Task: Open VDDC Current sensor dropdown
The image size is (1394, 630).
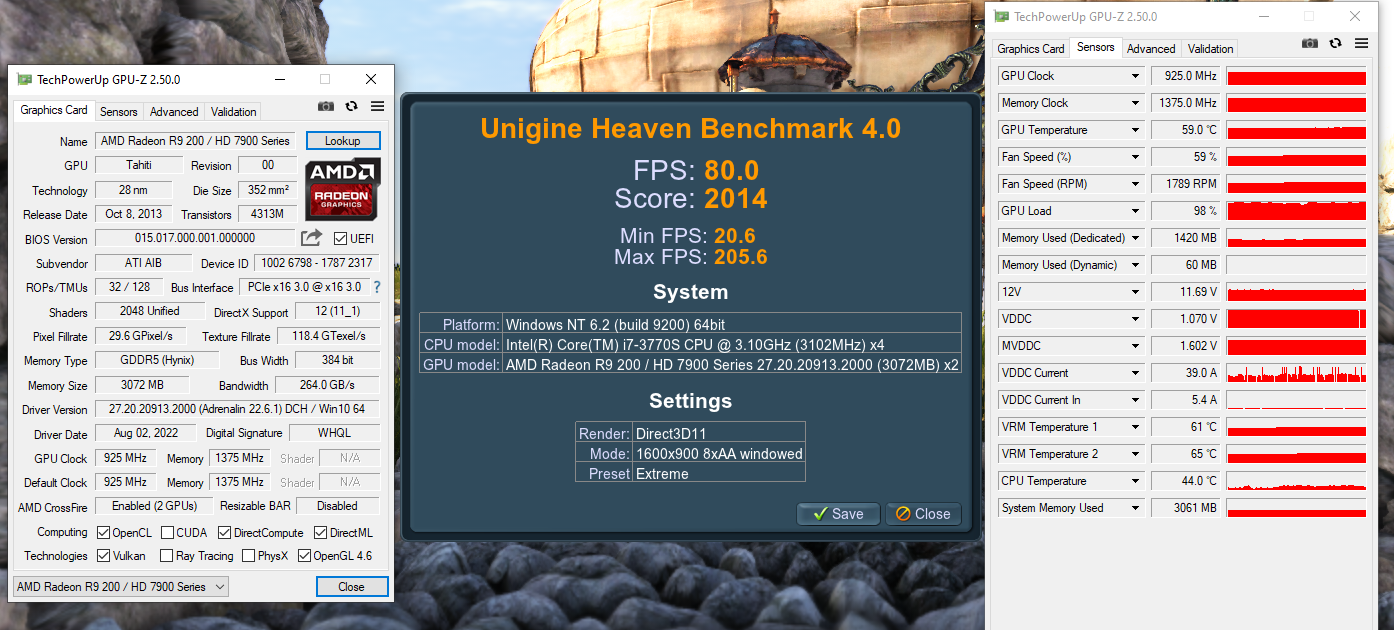Action: point(1135,373)
